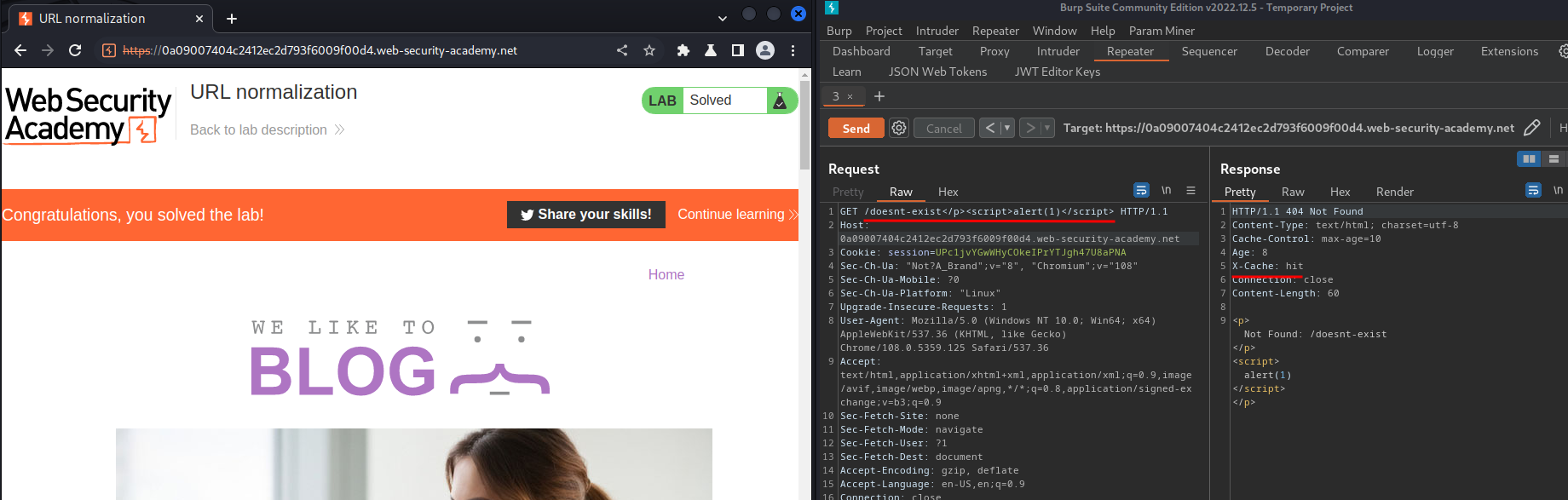Viewport: 1568px width, 500px height.
Task: Open Repeater send options gear icon
Action: pyautogui.click(x=898, y=128)
